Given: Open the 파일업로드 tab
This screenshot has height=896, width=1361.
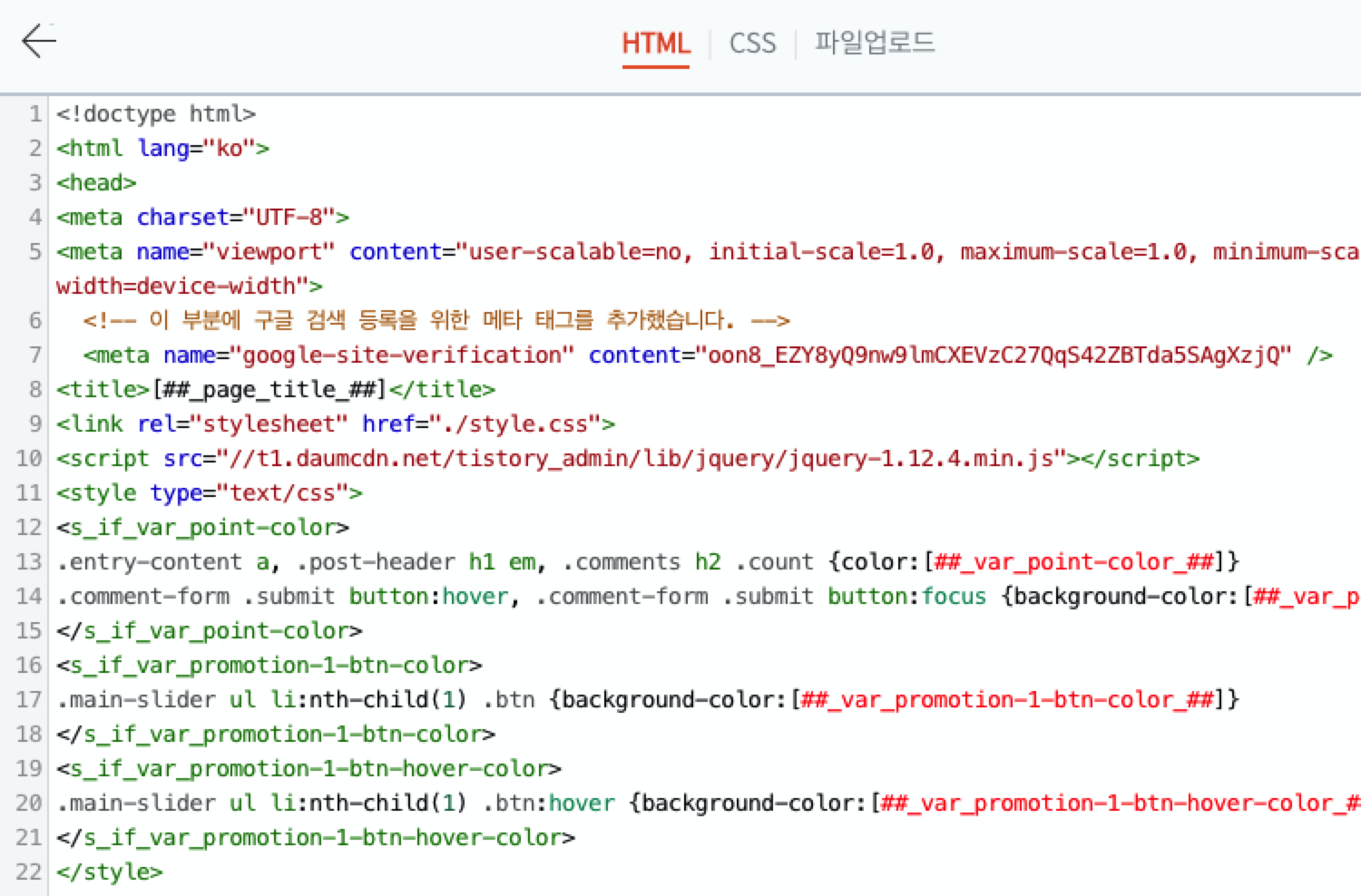Looking at the screenshot, I should pyautogui.click(x=875, y=43).
